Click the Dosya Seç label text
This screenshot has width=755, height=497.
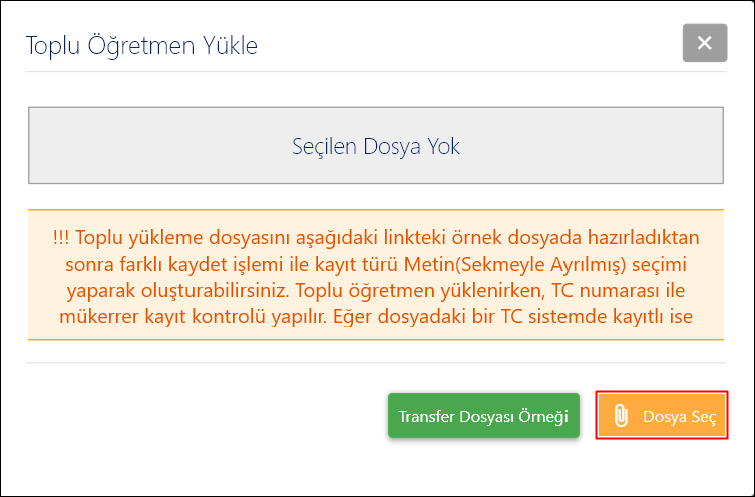(x=680, y=417)
